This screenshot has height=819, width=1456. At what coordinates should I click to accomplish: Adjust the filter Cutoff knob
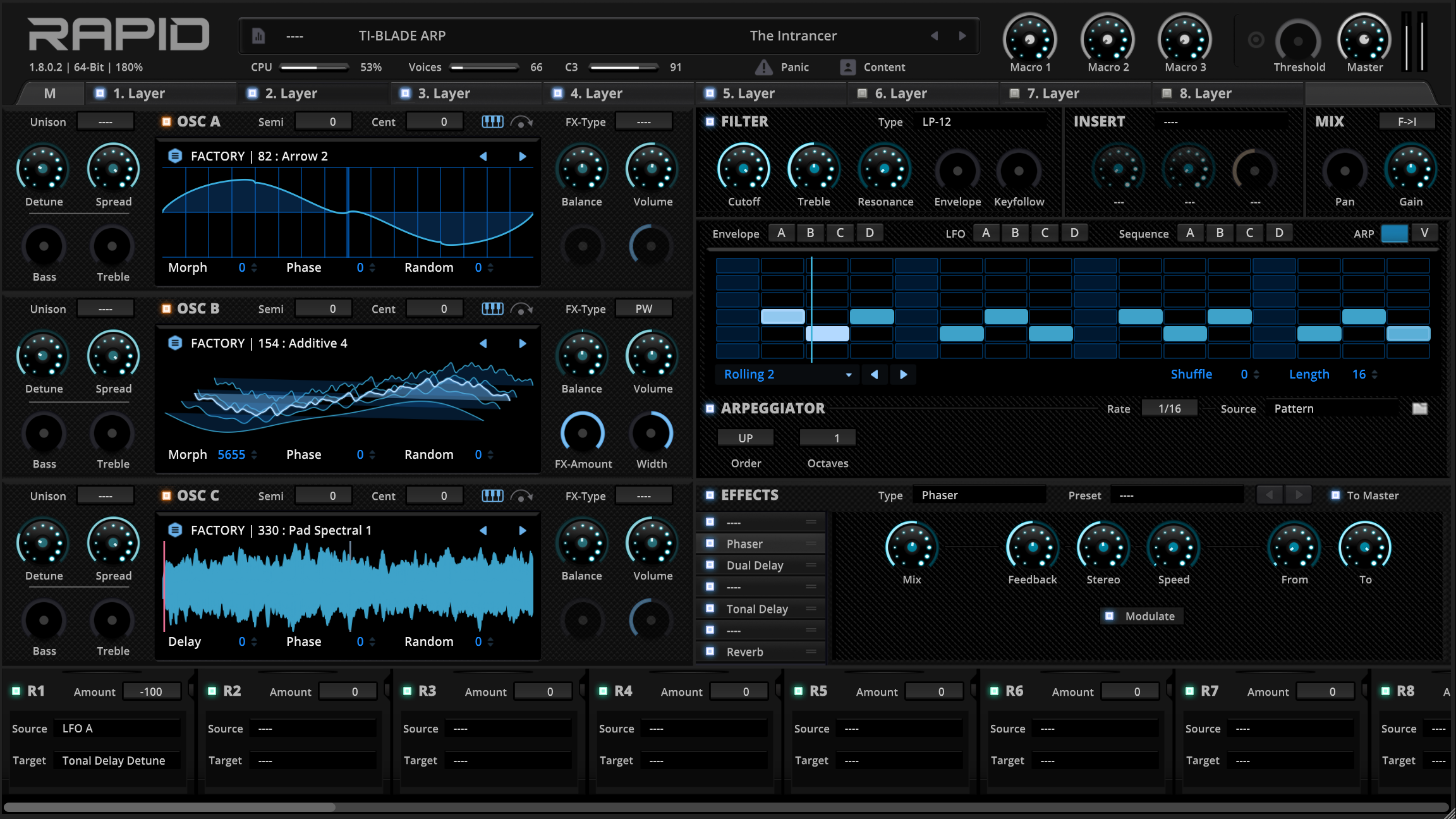(744, 169)
